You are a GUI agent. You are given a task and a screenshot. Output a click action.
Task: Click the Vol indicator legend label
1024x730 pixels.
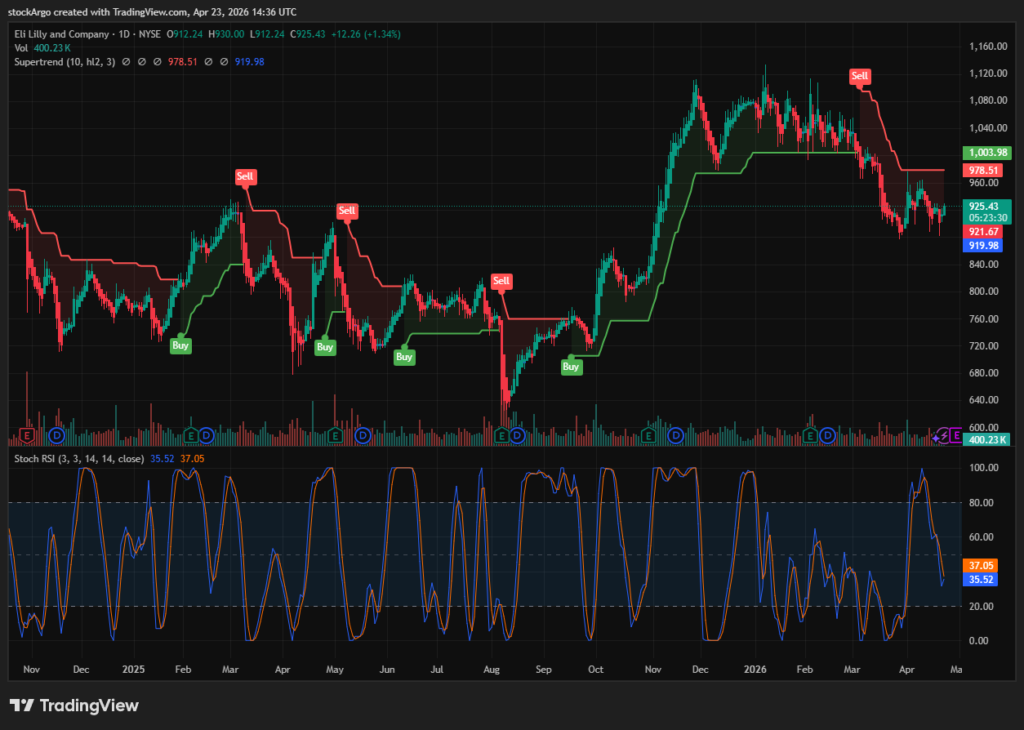pyautogui.click(x=21, y=48)
